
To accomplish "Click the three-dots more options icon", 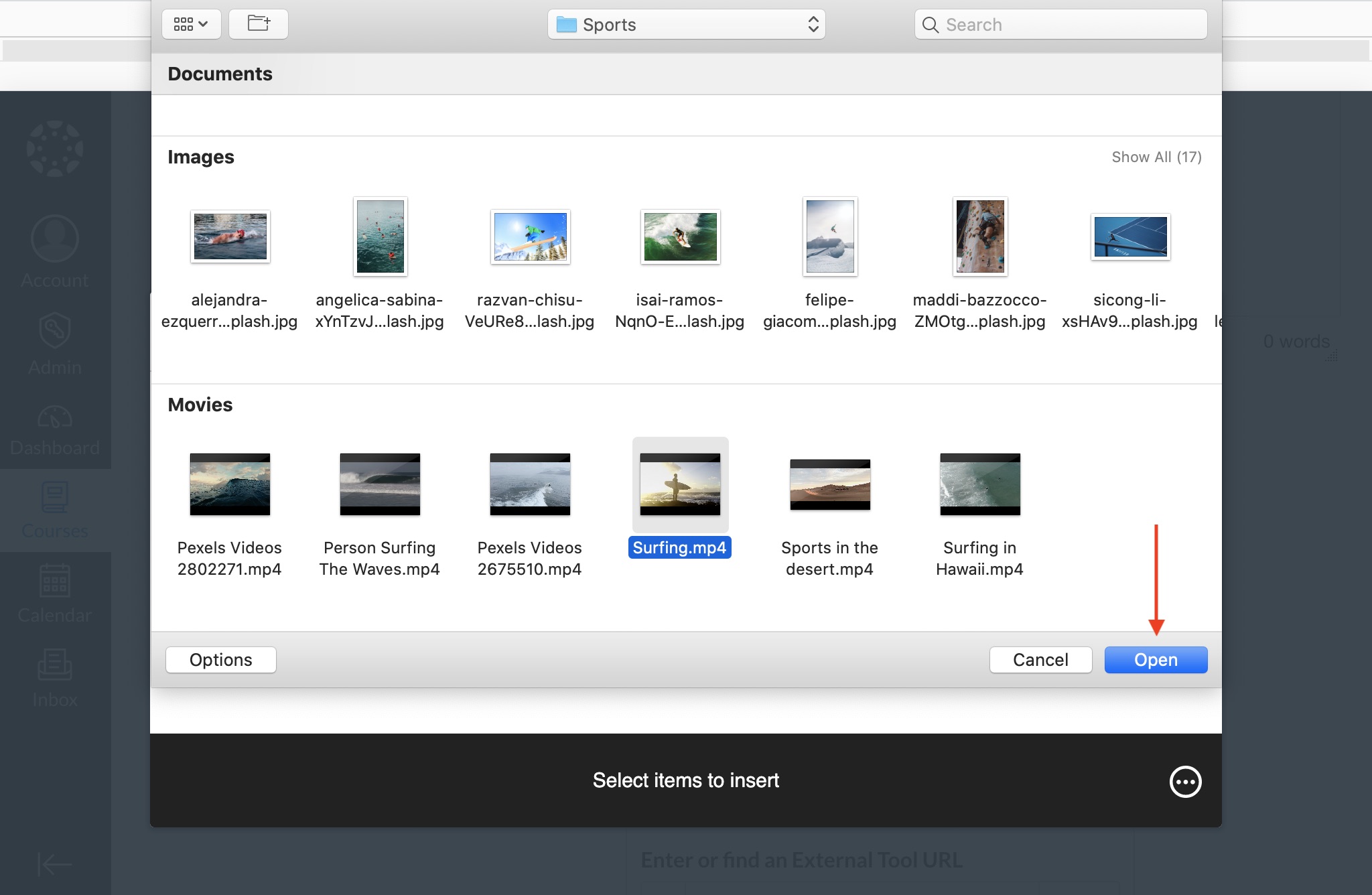I will (x=1185, y=782).
